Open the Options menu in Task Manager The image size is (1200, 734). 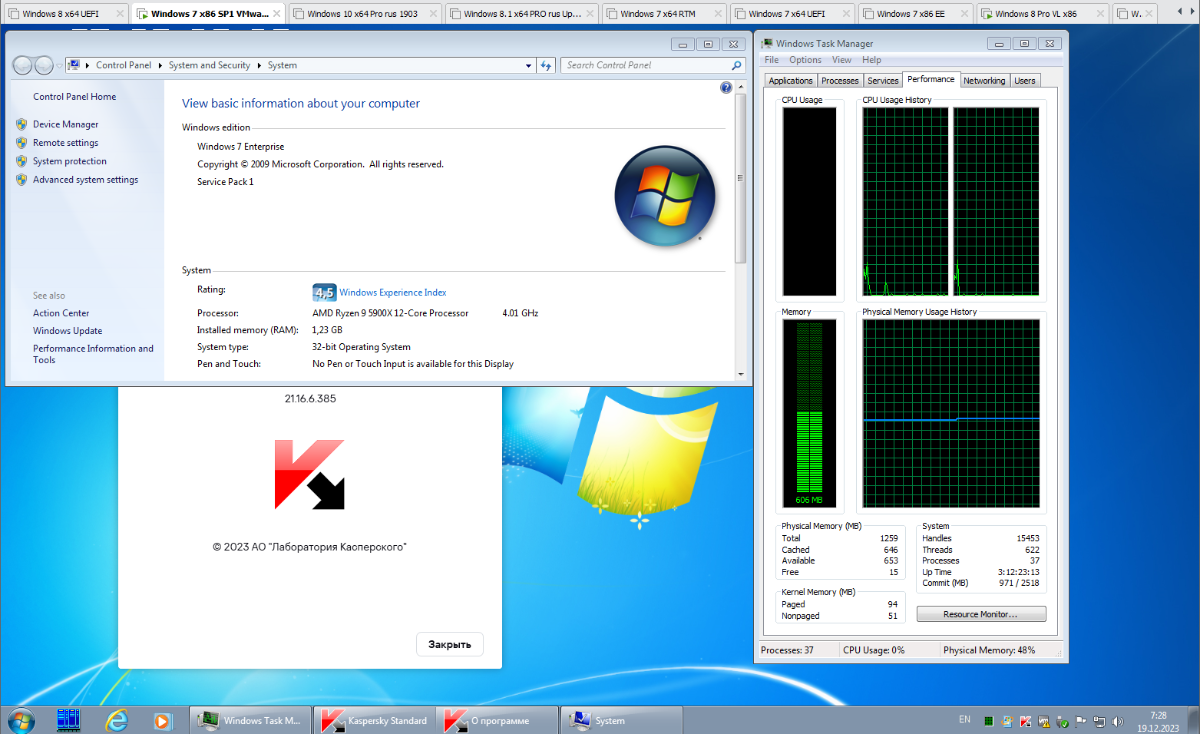click(x=805, y=60)
